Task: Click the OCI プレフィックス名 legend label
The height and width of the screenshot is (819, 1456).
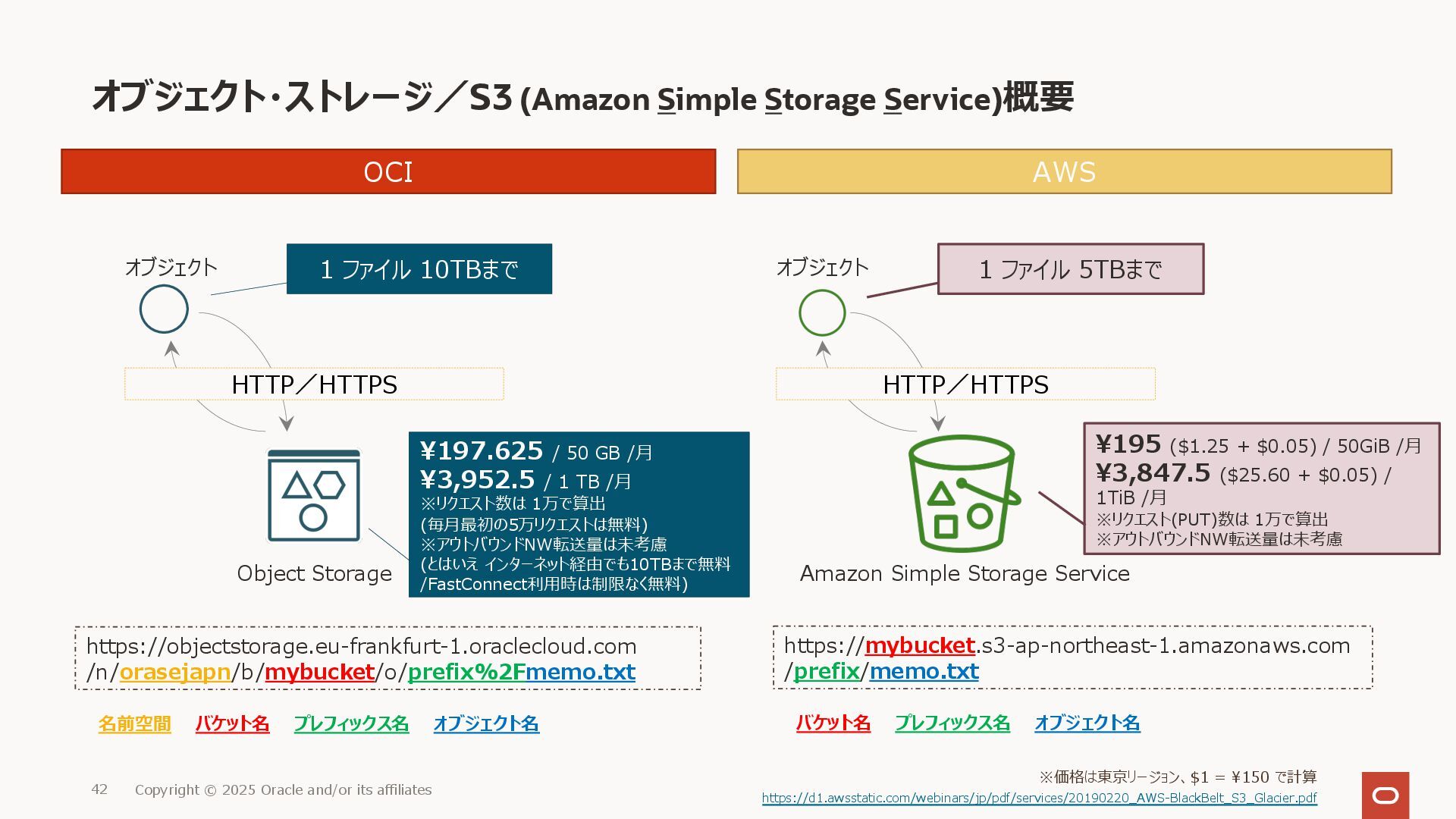Action: click(351, 723)
